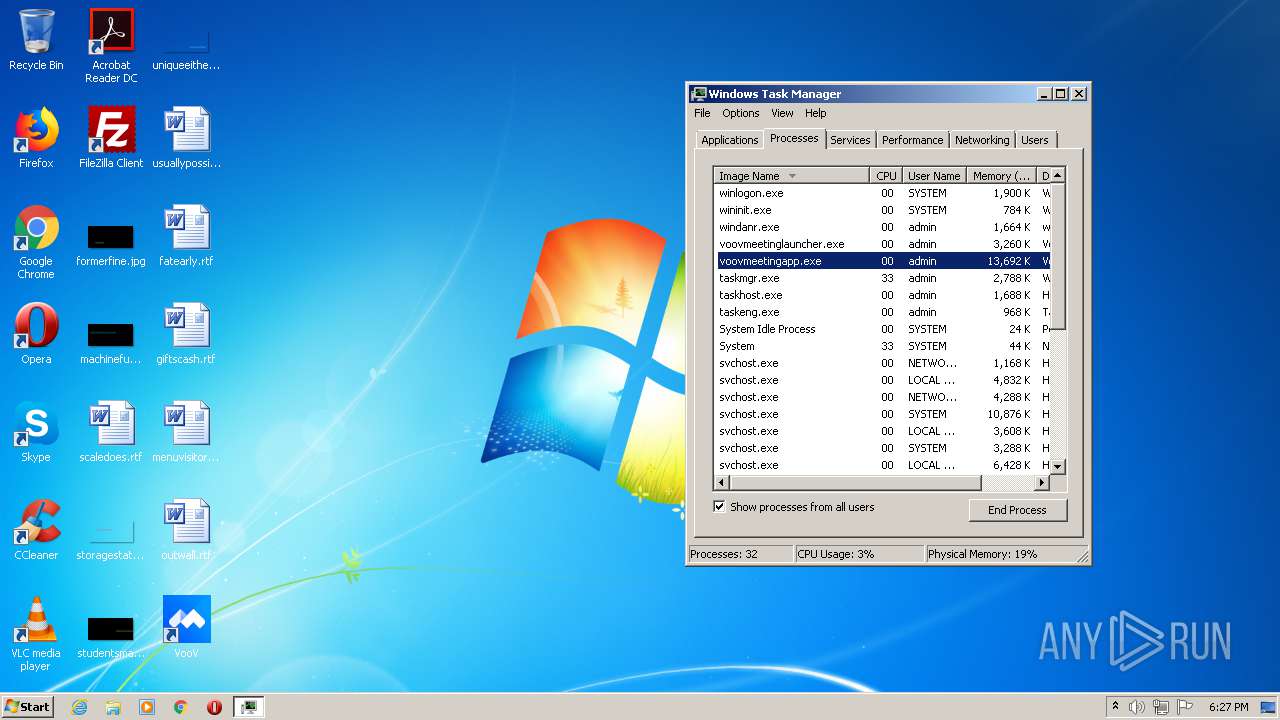Click the Chrome taskbar icon
Screen dimensions: 1280x720
(x=181, y=707)
